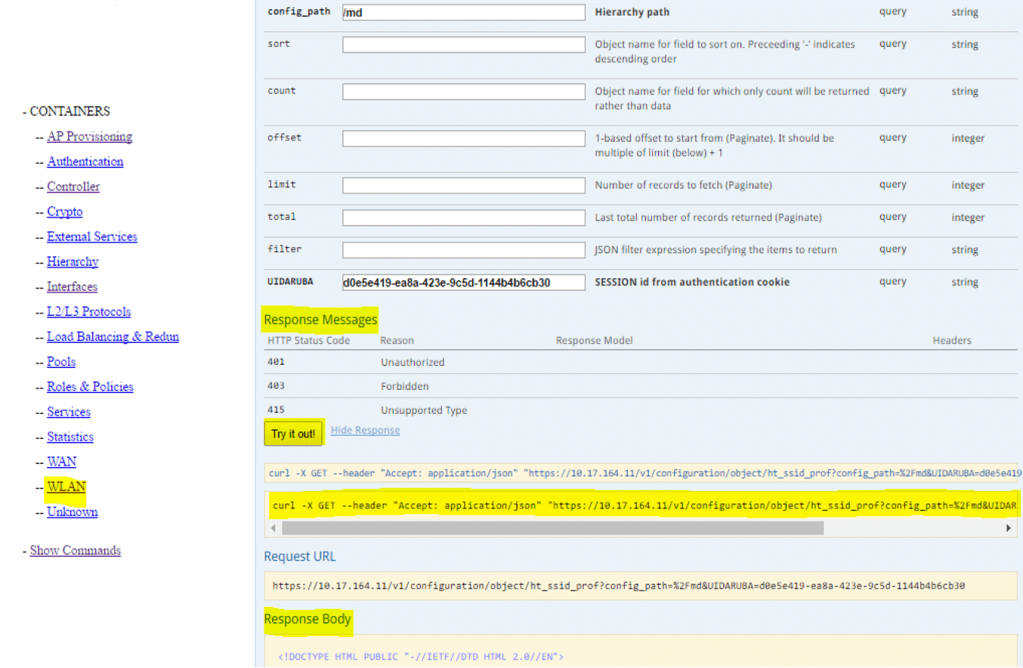The image size is (1023, 668).
Task: Click the Hide Response link
Action: 365,431
